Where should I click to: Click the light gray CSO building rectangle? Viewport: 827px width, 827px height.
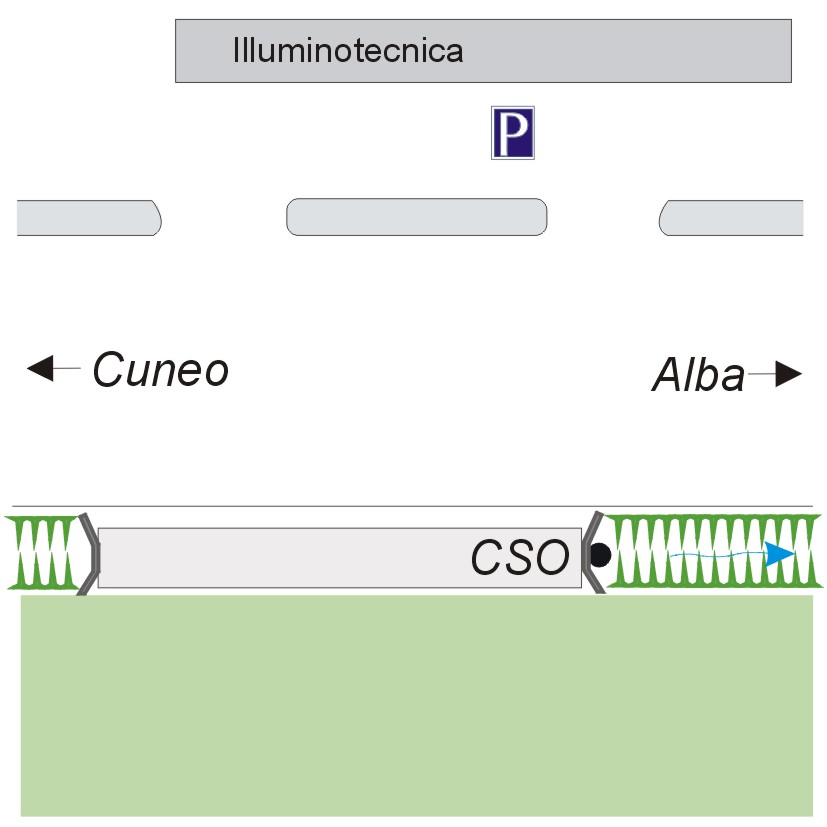pyautogui.click(x=340, y=557)
